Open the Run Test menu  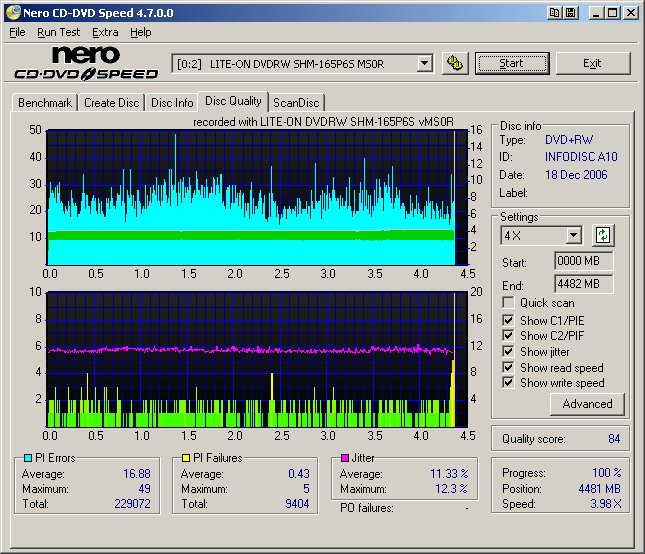point(58,32)
